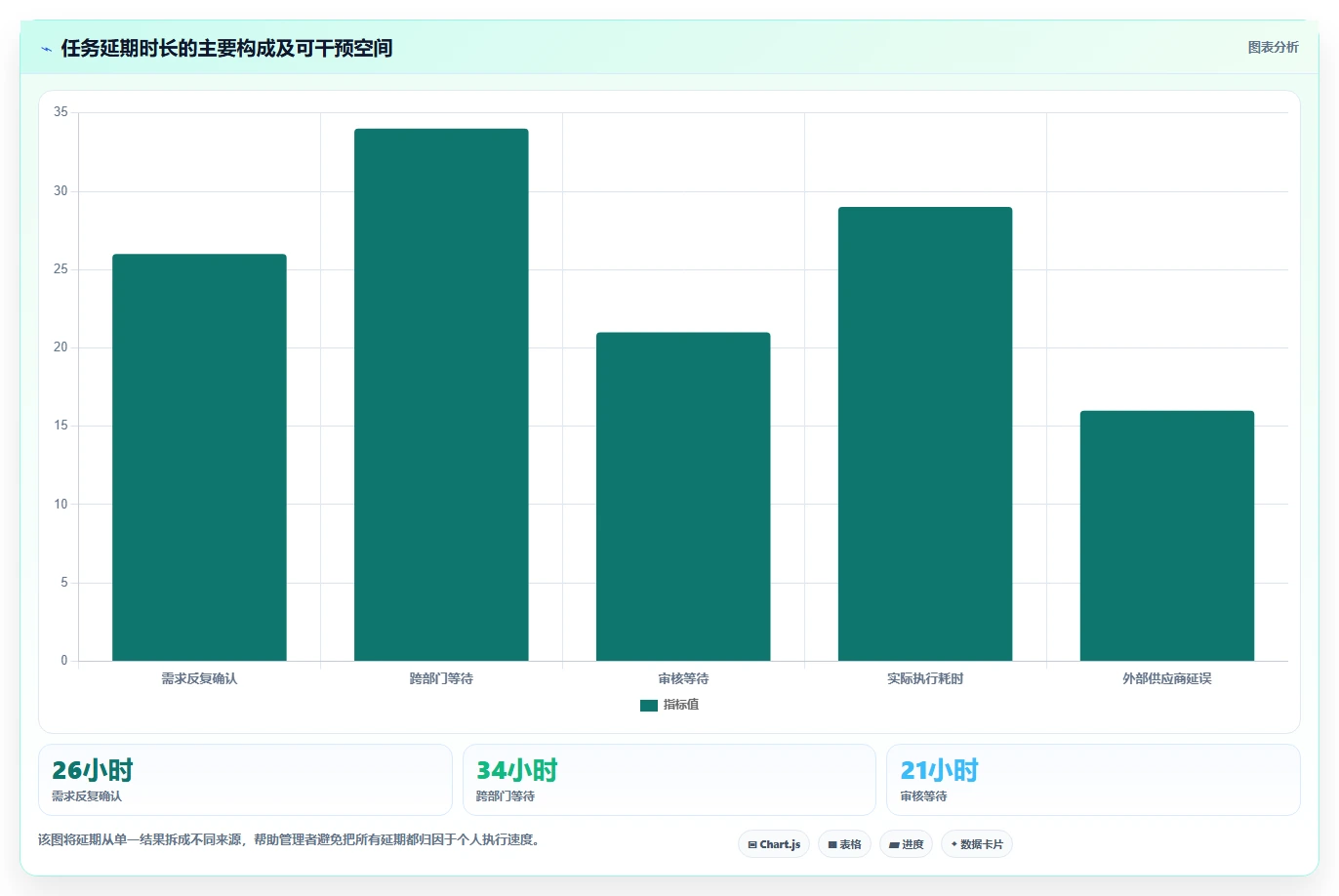Screen dimensions: 1339x896
Task: Click the Chart.js tag chip
Action: 774,844
